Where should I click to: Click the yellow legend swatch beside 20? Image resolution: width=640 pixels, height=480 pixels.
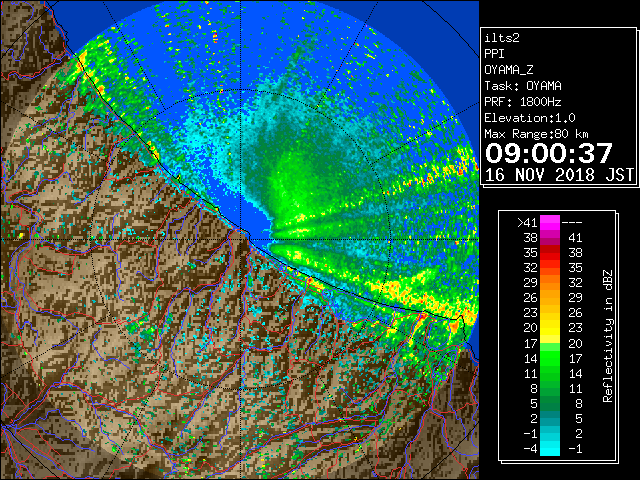(550, 328)
